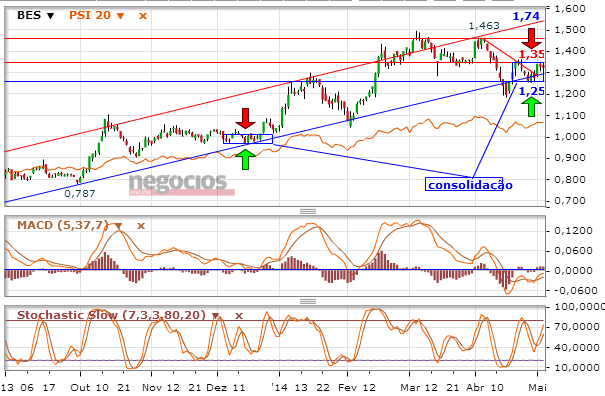This screenshot has height=396, width=605.
Task: Remove the PSI 20 comparison with its x
Action: click(143, 16)
